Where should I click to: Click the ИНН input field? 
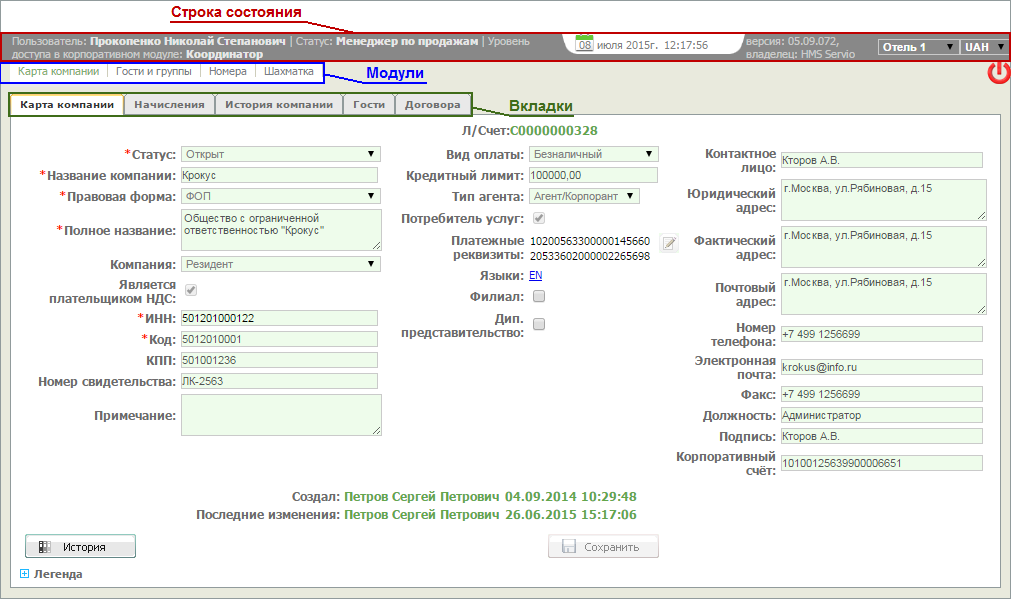point(280,318)
